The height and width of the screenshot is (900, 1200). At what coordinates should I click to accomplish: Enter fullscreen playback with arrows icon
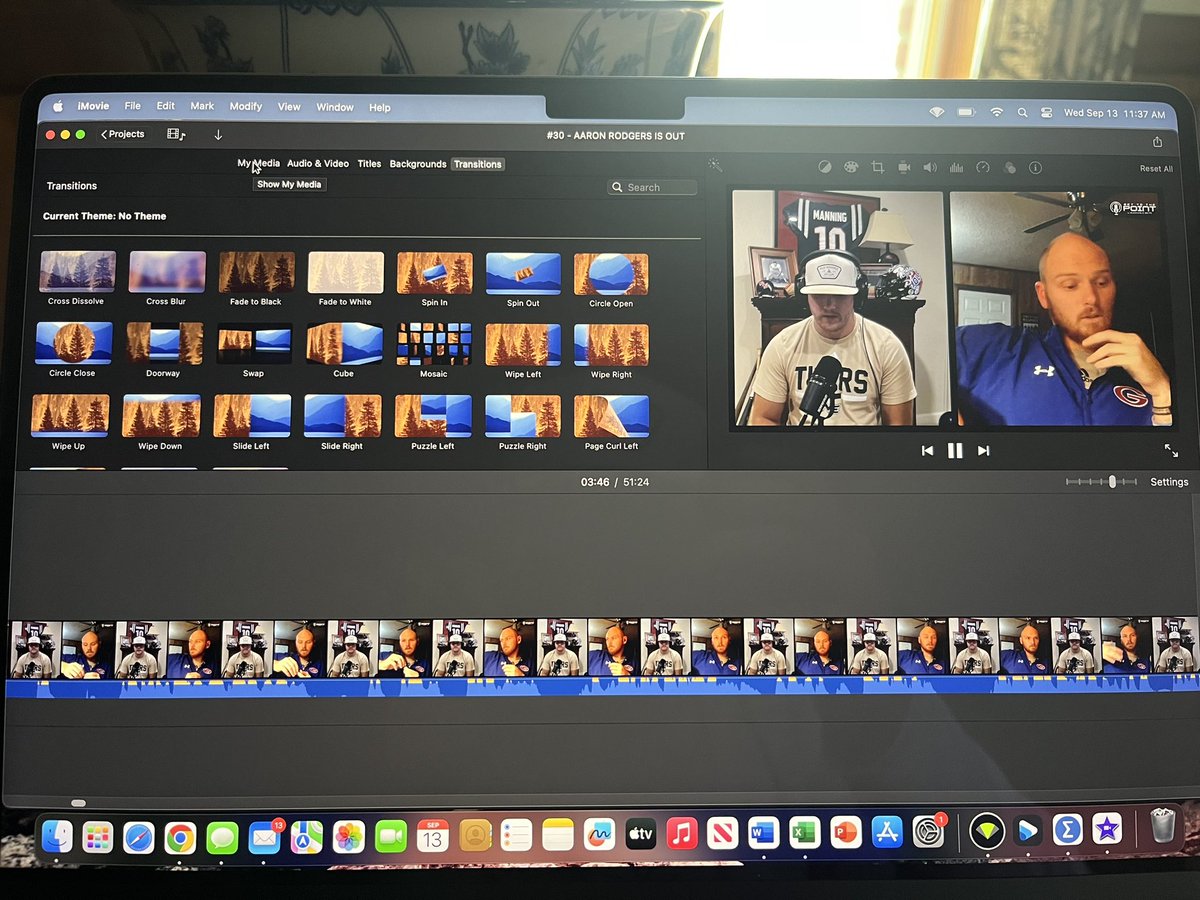(1171, 451)
